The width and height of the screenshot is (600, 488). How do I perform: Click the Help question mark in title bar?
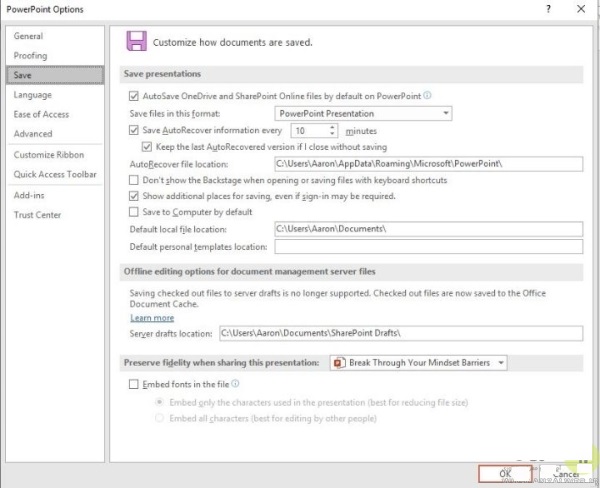point(548,9)
